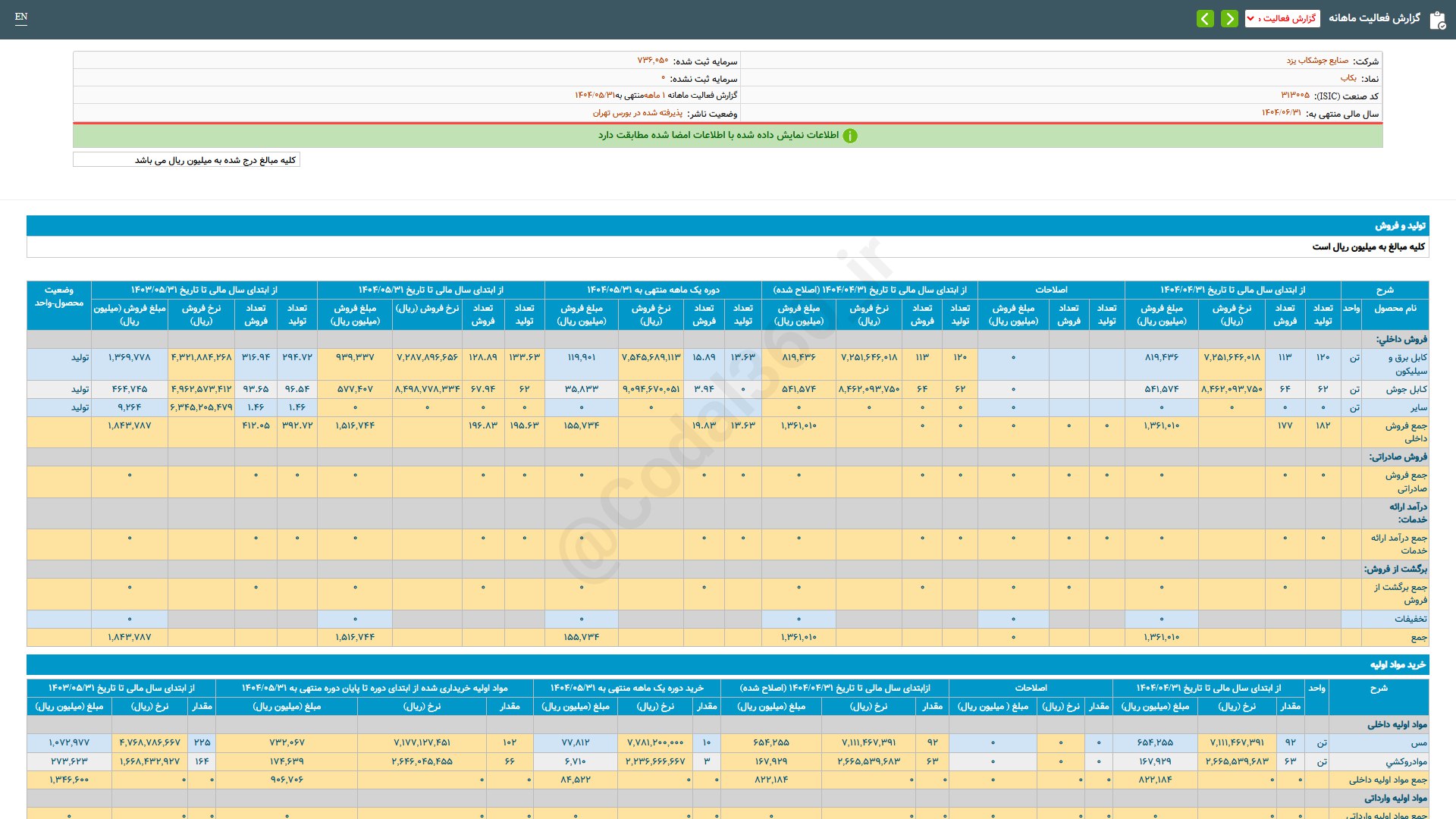This screenshot has height=819, width=1456.
Task: Click the خرید مواد اولیه section header
Action: point(1397,665)
